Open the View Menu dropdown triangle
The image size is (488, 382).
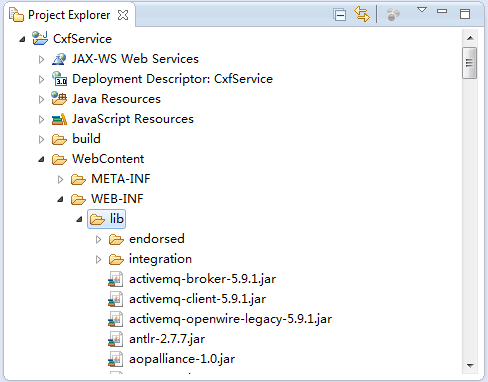pos(422,10)
